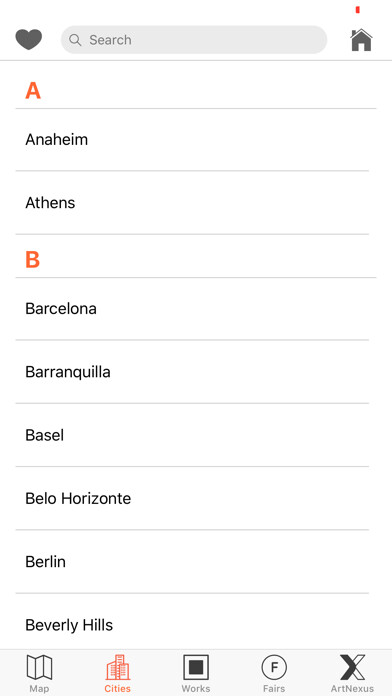The width and height of the screenshot is (392, 696).
Task: Tap the heart favorites icon
Action: (29, 40)
